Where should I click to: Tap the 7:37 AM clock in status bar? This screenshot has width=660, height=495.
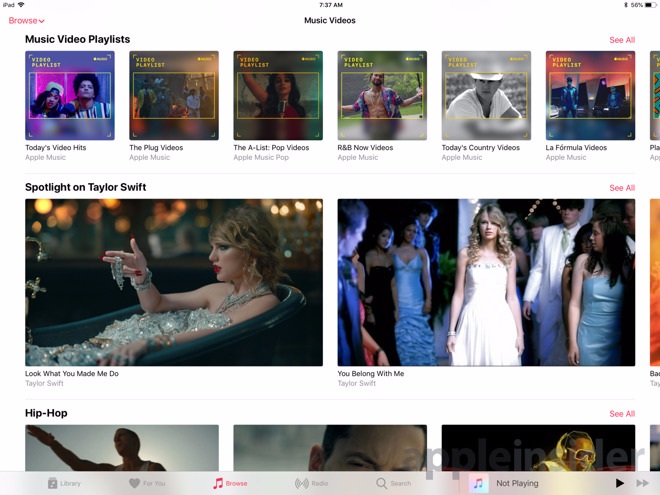(331, 5)
